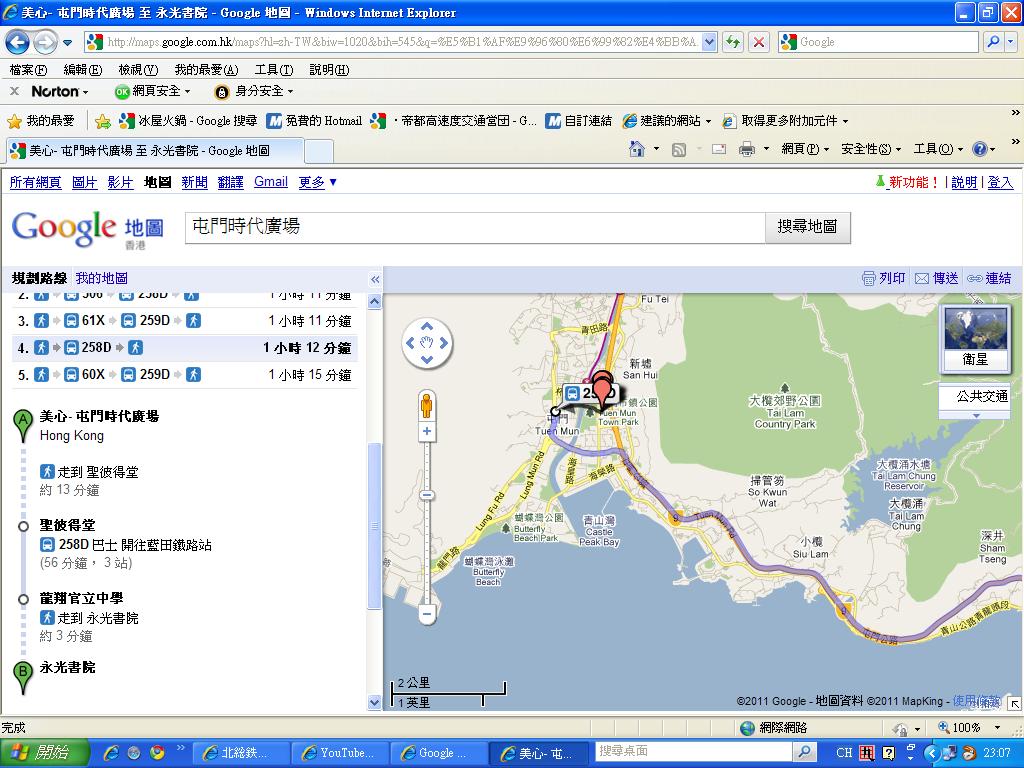Screen dimensions: 1024x768
Task: Open the 檔案(F) menu
Action: (28, 70)
